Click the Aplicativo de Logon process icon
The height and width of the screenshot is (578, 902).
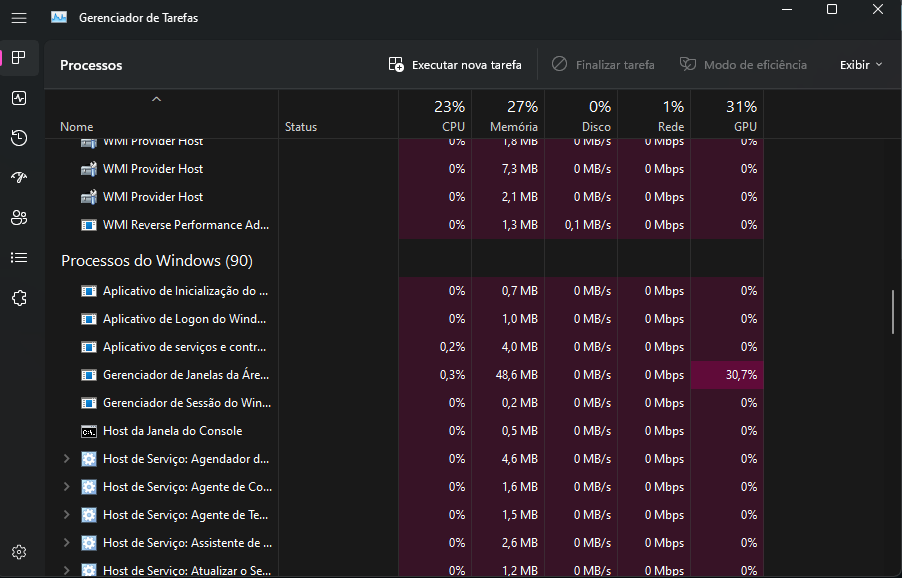click(89, 319)
